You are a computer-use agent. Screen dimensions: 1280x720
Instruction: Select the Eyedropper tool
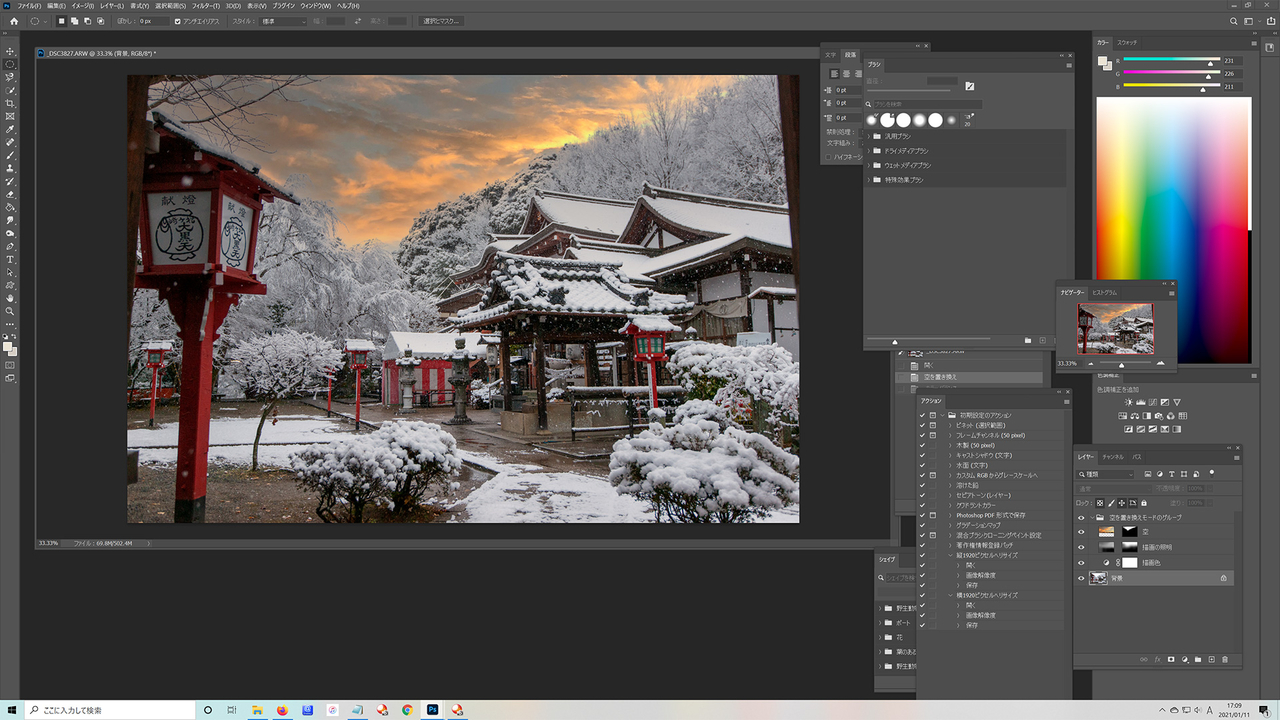pos(10,129)
